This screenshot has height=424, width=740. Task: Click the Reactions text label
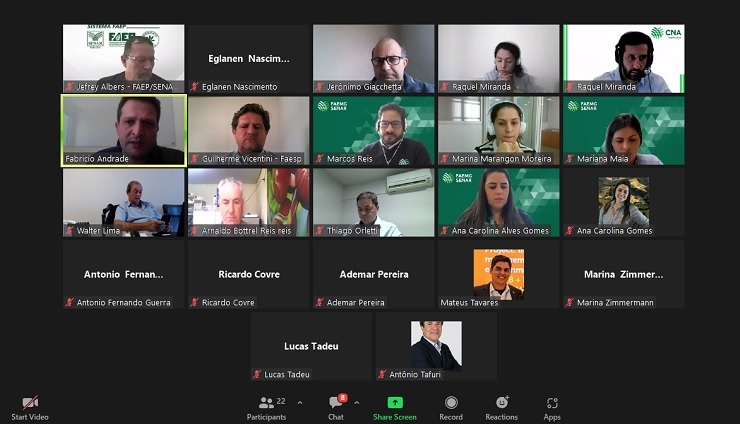pyautogui.click(x=502, y=417)
